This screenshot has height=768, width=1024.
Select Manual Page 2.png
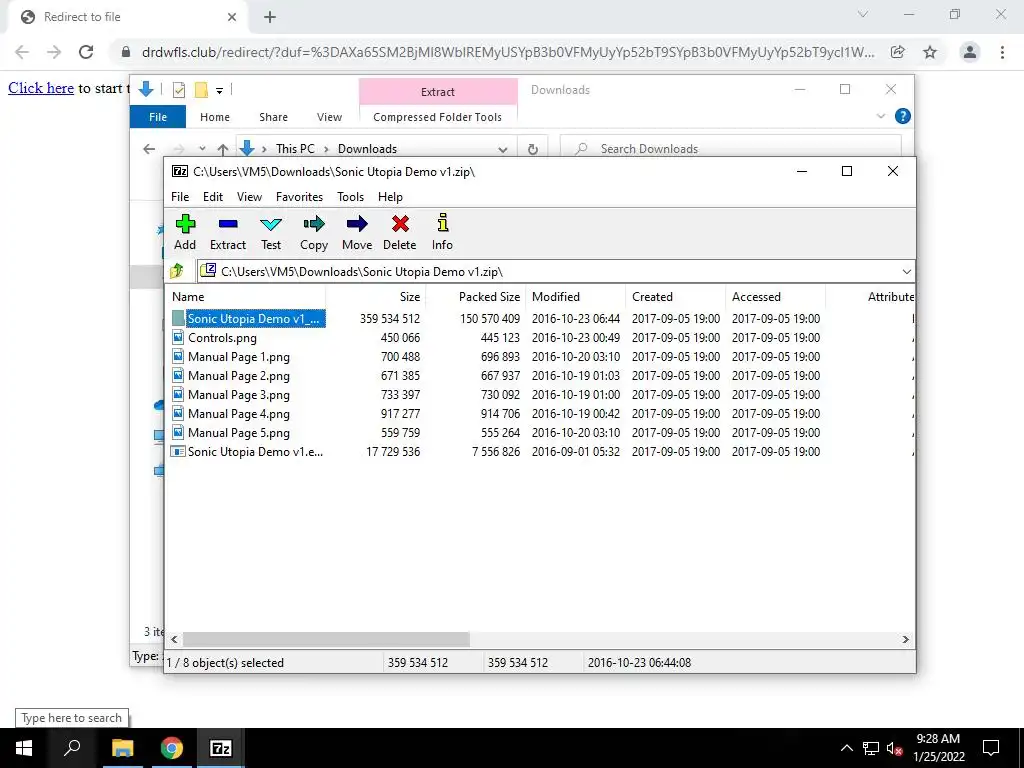238,376
